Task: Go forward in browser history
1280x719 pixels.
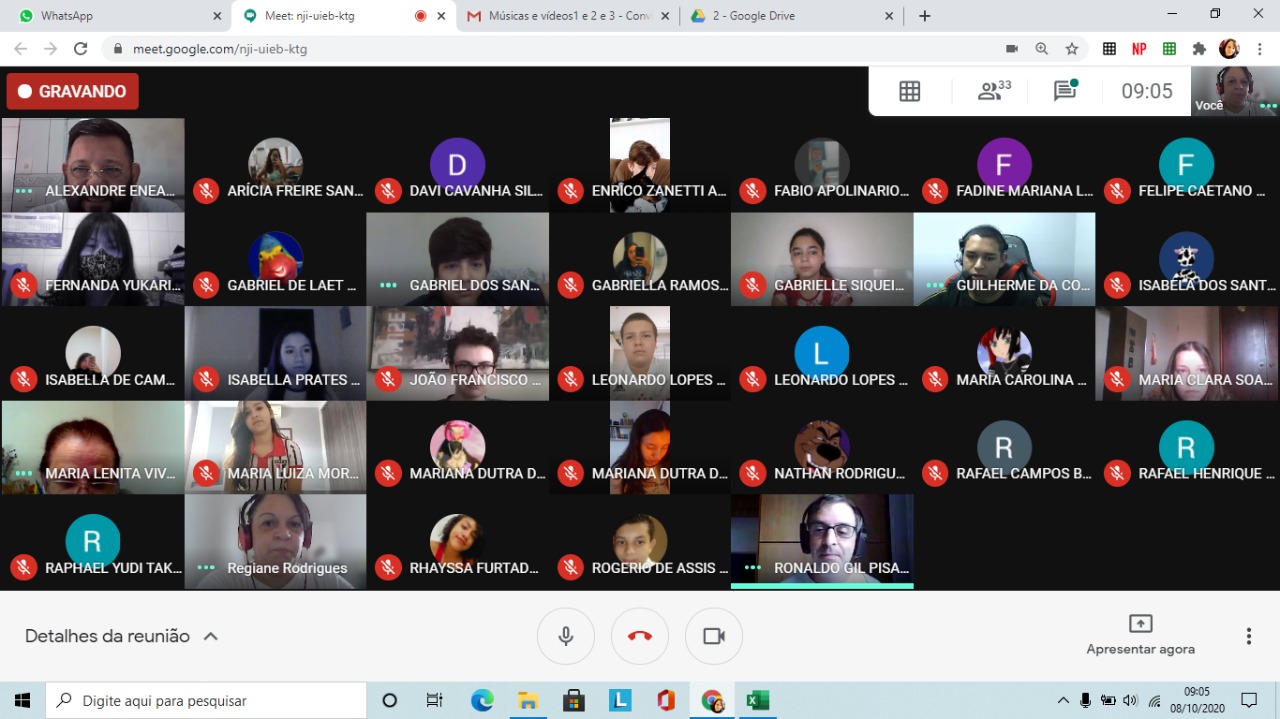Action: coord(51,49)
